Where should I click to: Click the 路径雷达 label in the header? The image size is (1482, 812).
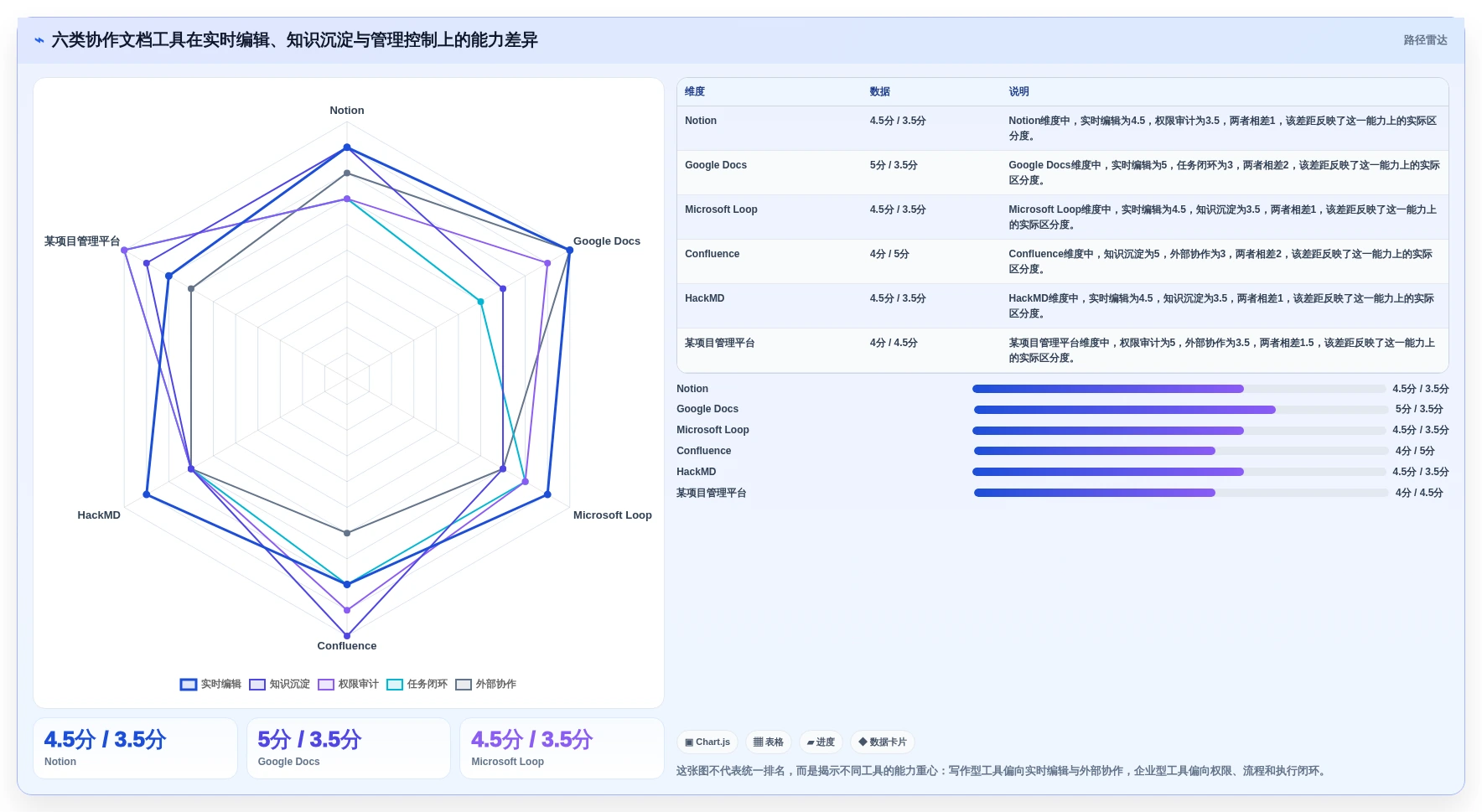coord(1425,40)
